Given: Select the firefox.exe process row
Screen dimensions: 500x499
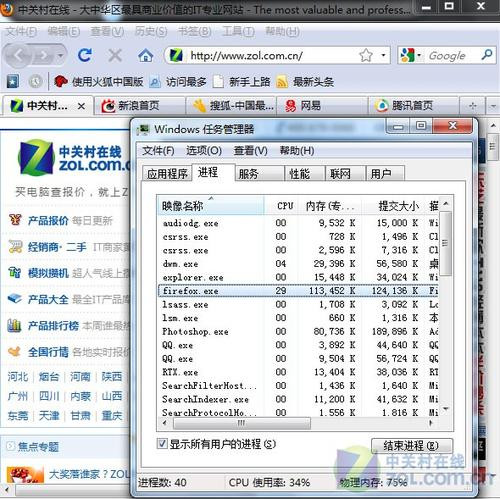Looking at the screenshot, I should 299,291.
